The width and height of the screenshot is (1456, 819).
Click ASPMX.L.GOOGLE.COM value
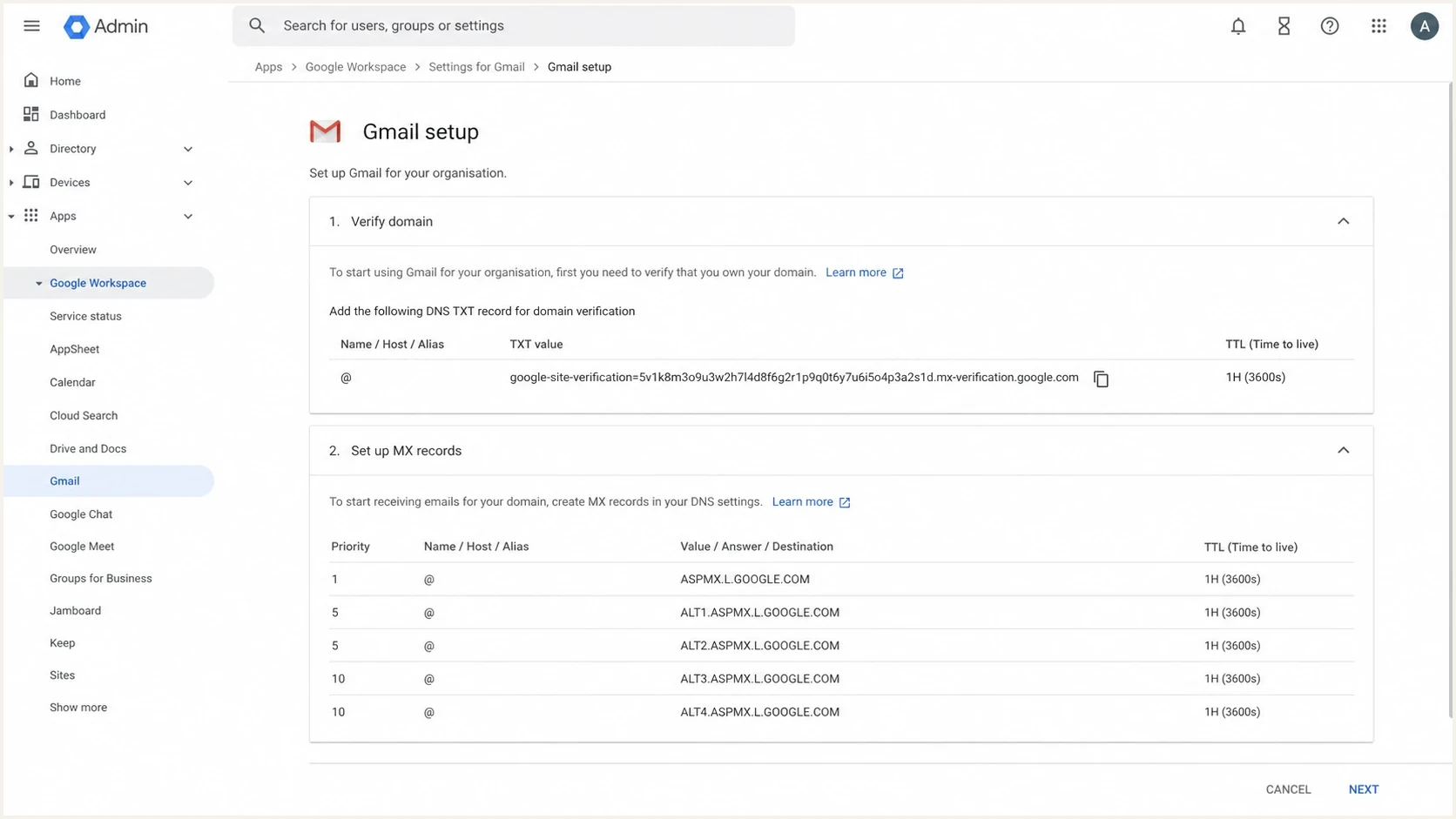point(745,580)
